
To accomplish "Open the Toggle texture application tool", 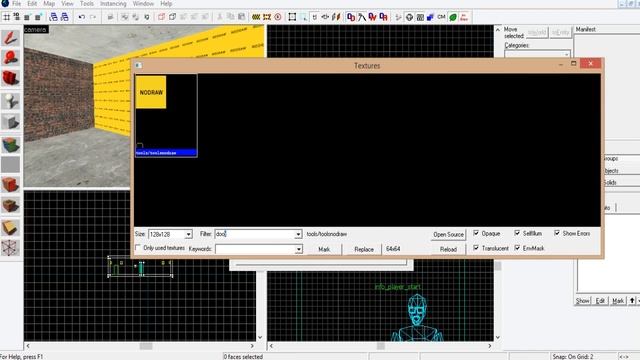I will pyautogui.click(x=11, y=144).
